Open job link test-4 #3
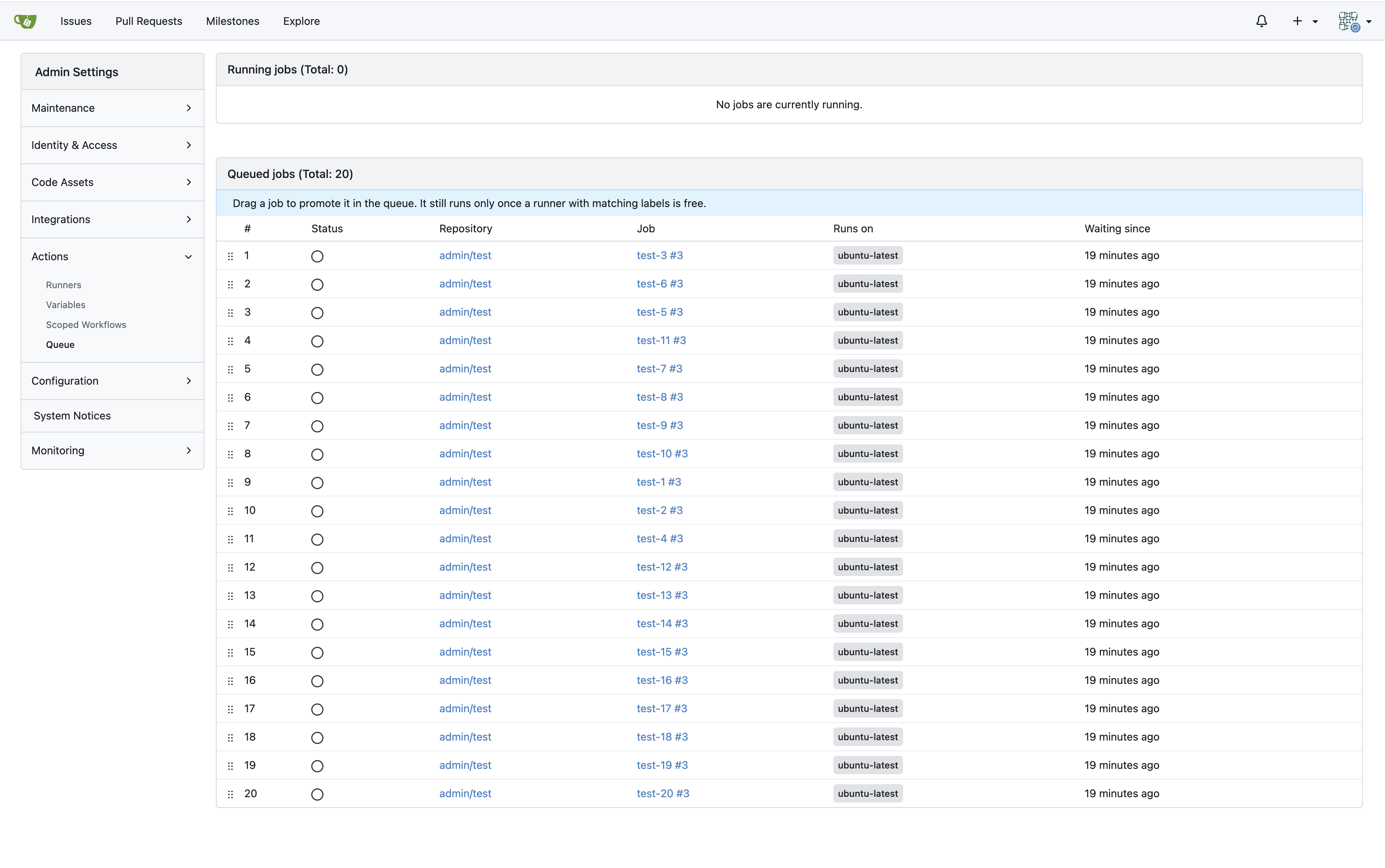This screenshot has height=868, width=1385. [x=660, y=538]
